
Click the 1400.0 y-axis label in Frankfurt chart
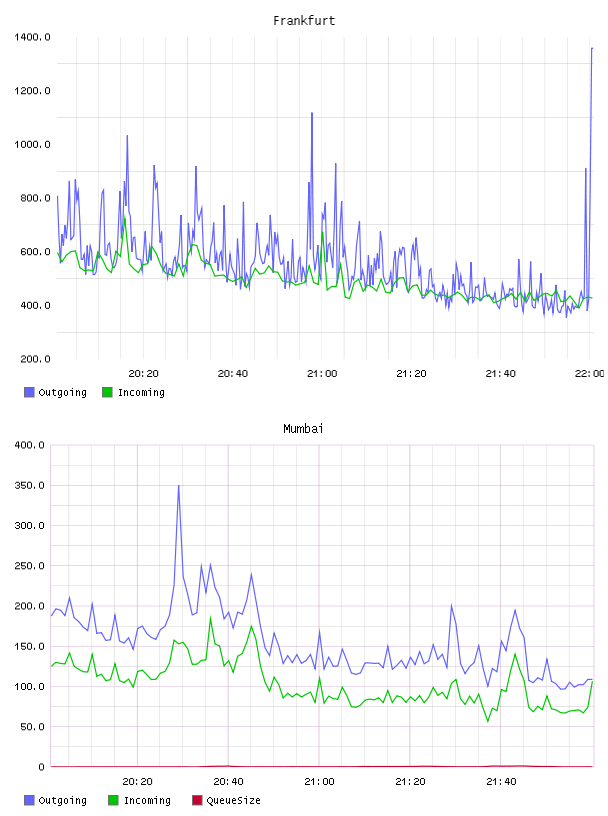[x=32, y=37]
